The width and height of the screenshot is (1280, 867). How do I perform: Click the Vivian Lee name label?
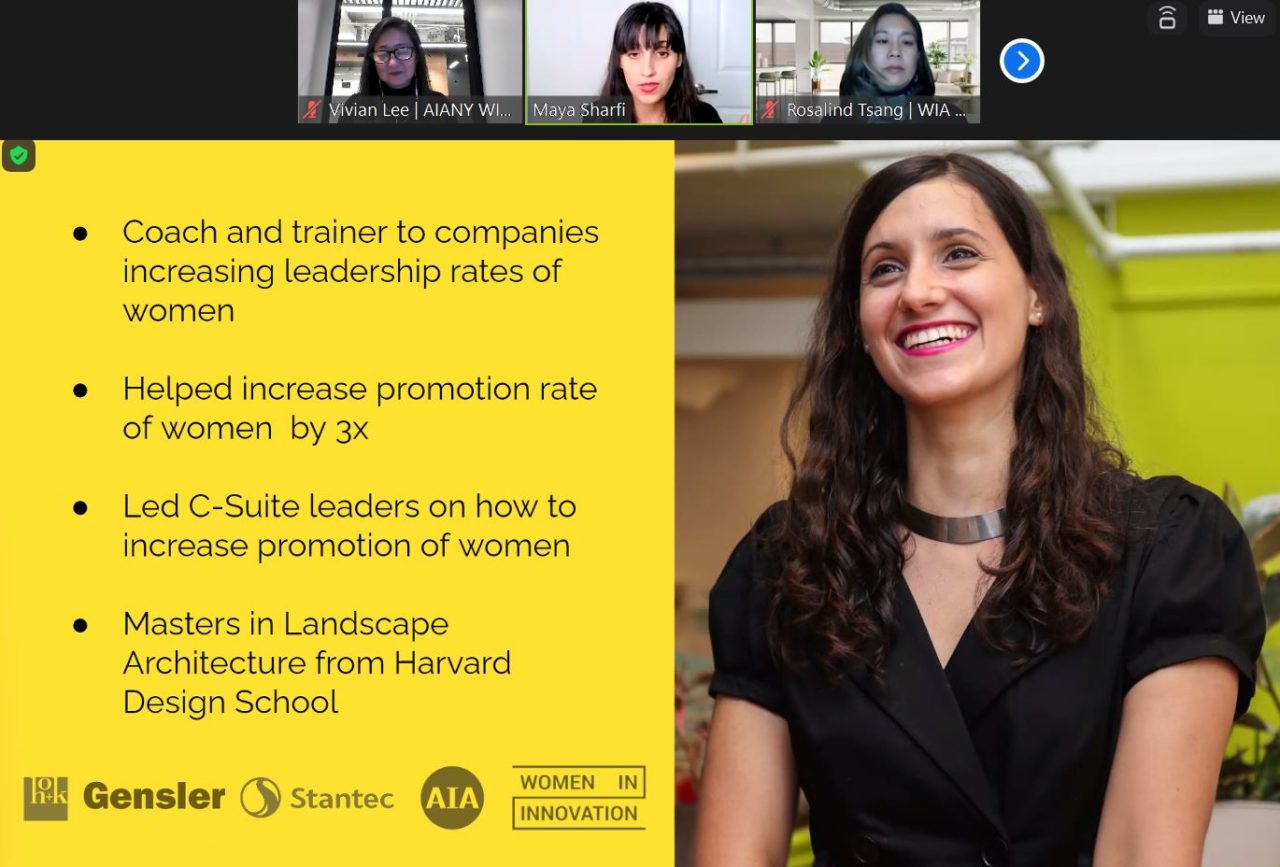click(420, 110)
